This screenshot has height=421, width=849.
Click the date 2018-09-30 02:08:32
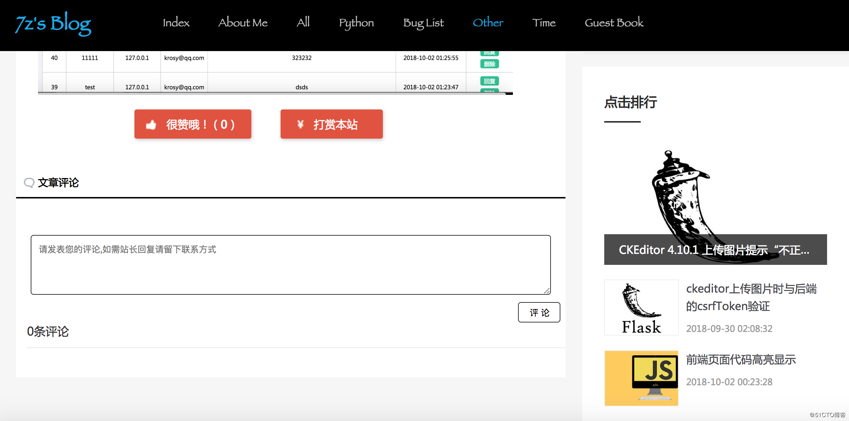point(729,328)
